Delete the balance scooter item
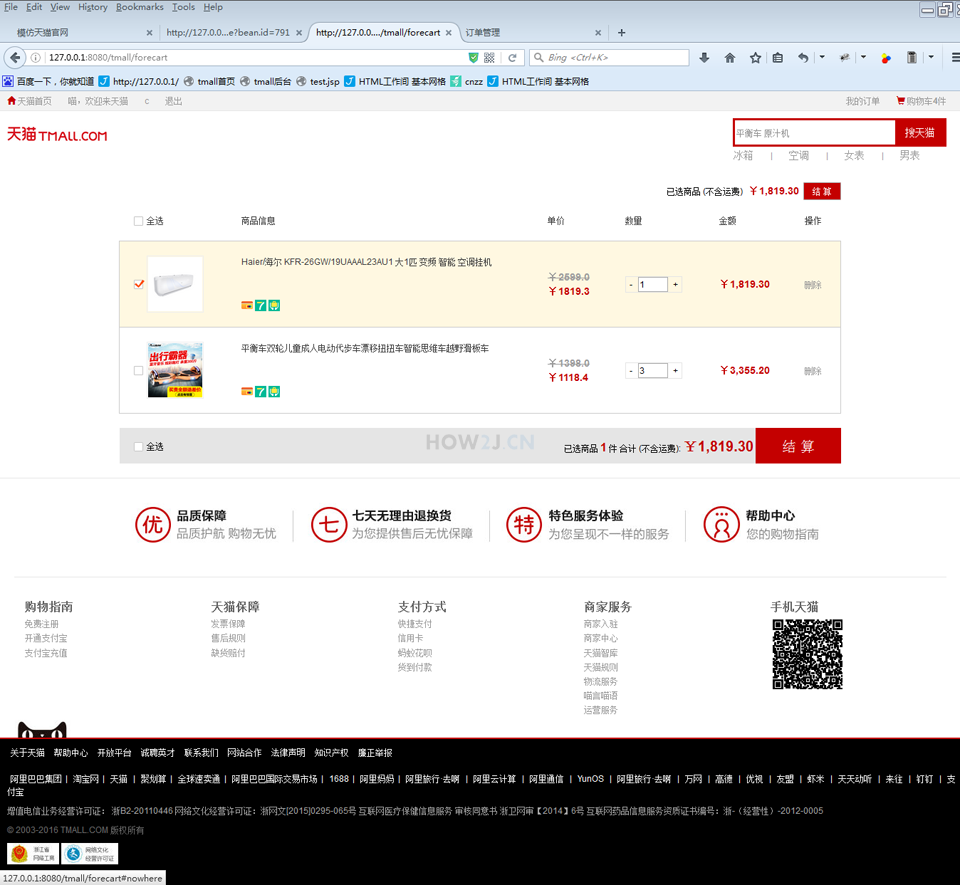 click(x=812, y=371)
